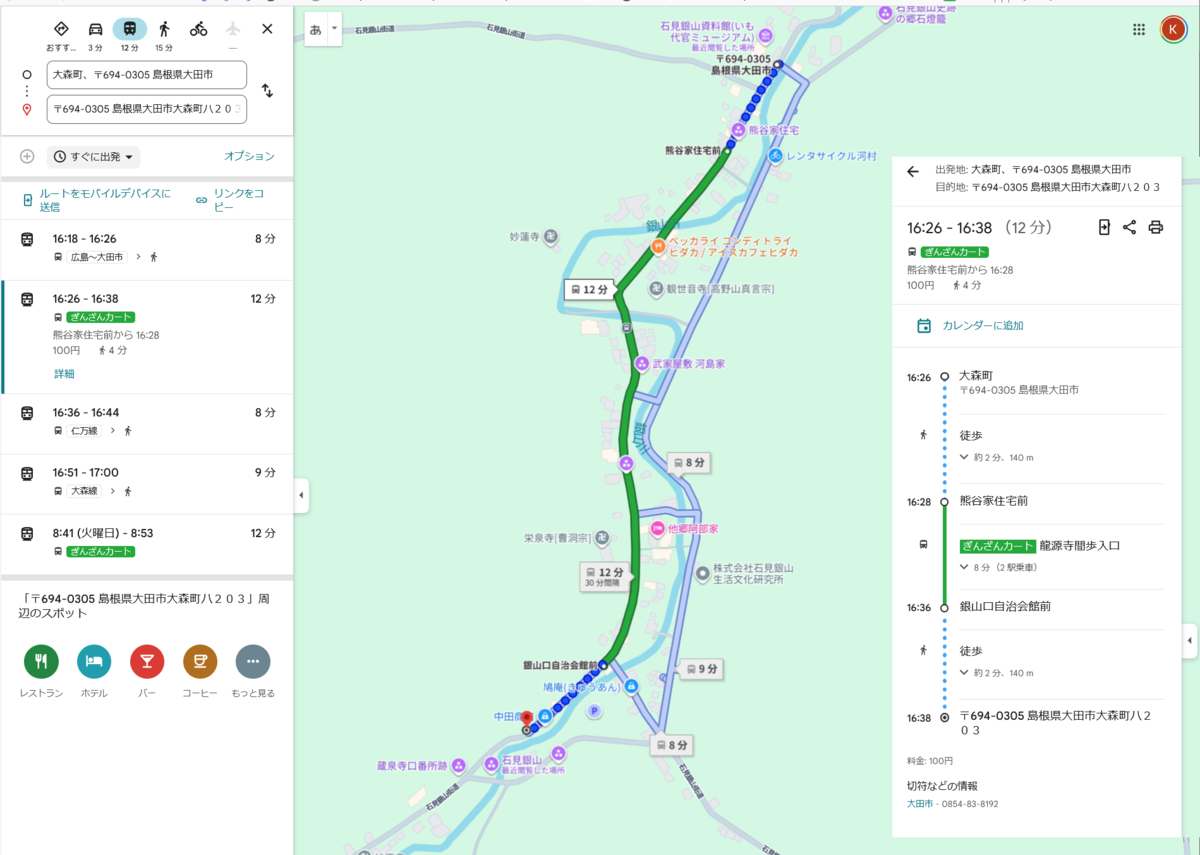The image size is (1200, 855).
Task: Close the directions panel
Action: [x=267, y=29]
